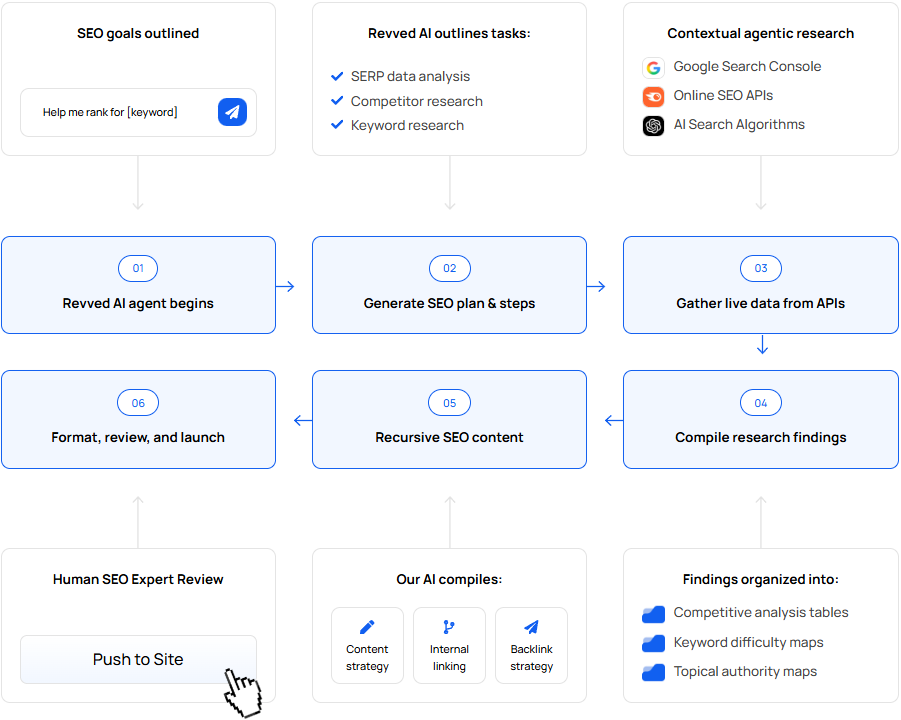Click the Google Search Console logo icon
The height and width of the screenshot is (720, 901).
653,68
